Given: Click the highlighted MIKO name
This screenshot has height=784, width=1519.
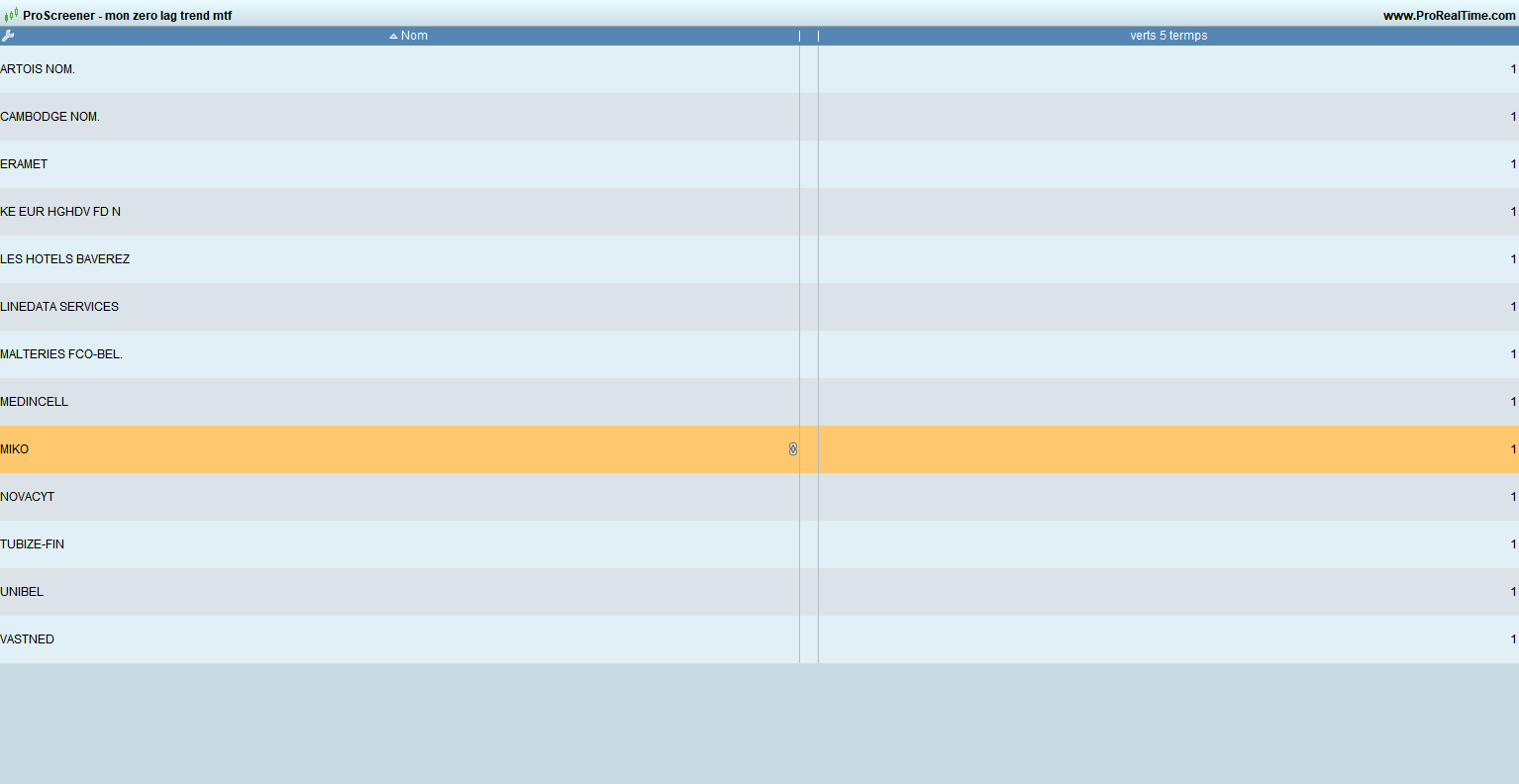Looking at the screenshot, I should (x=15, y=449).
